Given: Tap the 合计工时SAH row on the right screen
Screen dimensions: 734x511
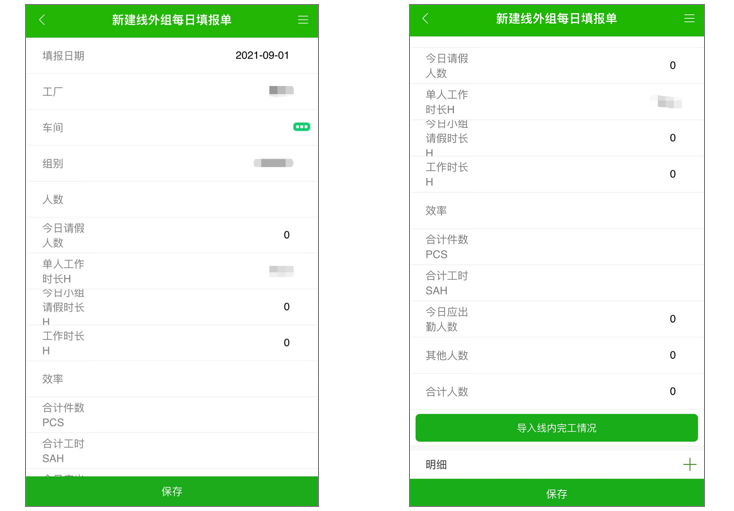Looking at the screenshot, I should coord(557,283).
